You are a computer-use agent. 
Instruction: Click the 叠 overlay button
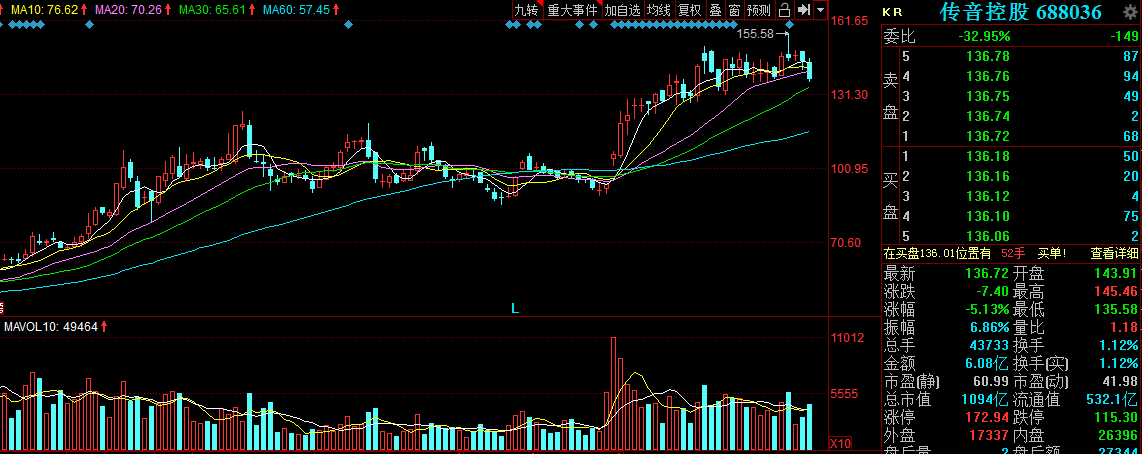714,10
